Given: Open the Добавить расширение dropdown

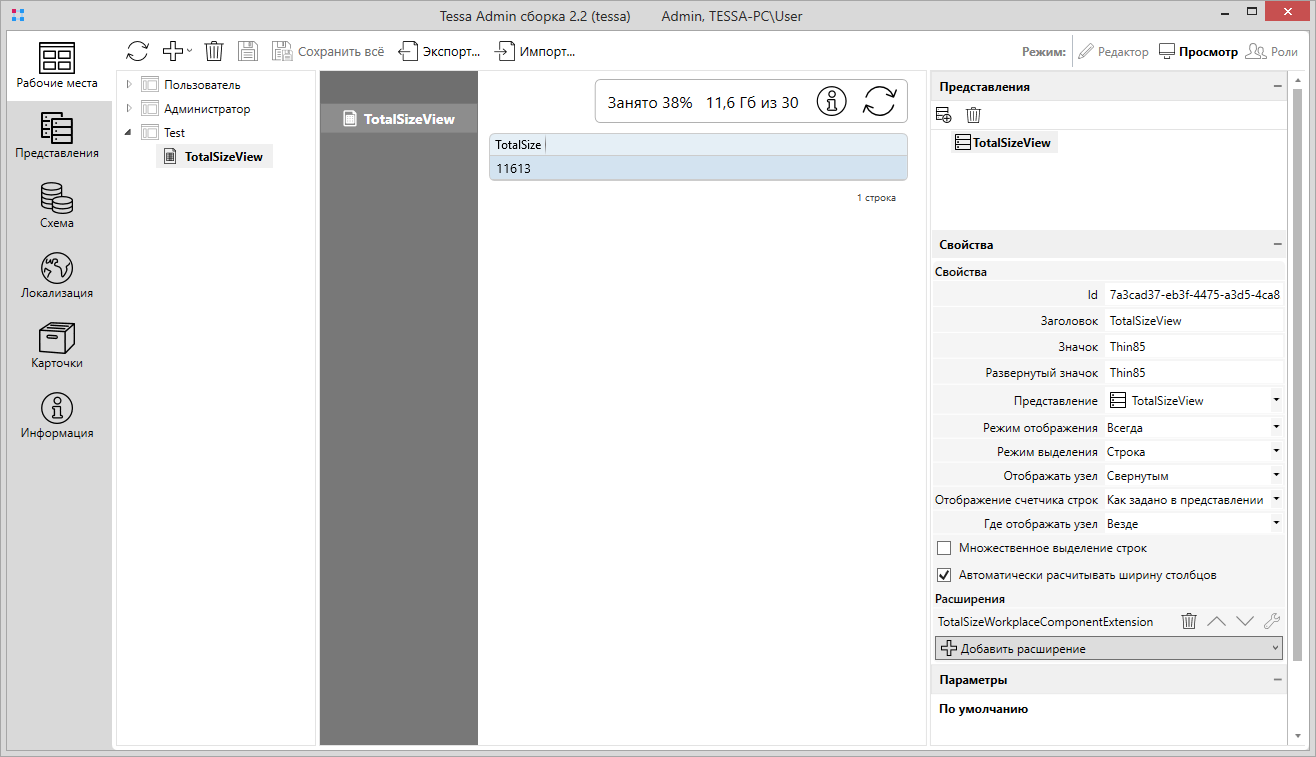Looking at the screenshot, I should (1108, 649).
